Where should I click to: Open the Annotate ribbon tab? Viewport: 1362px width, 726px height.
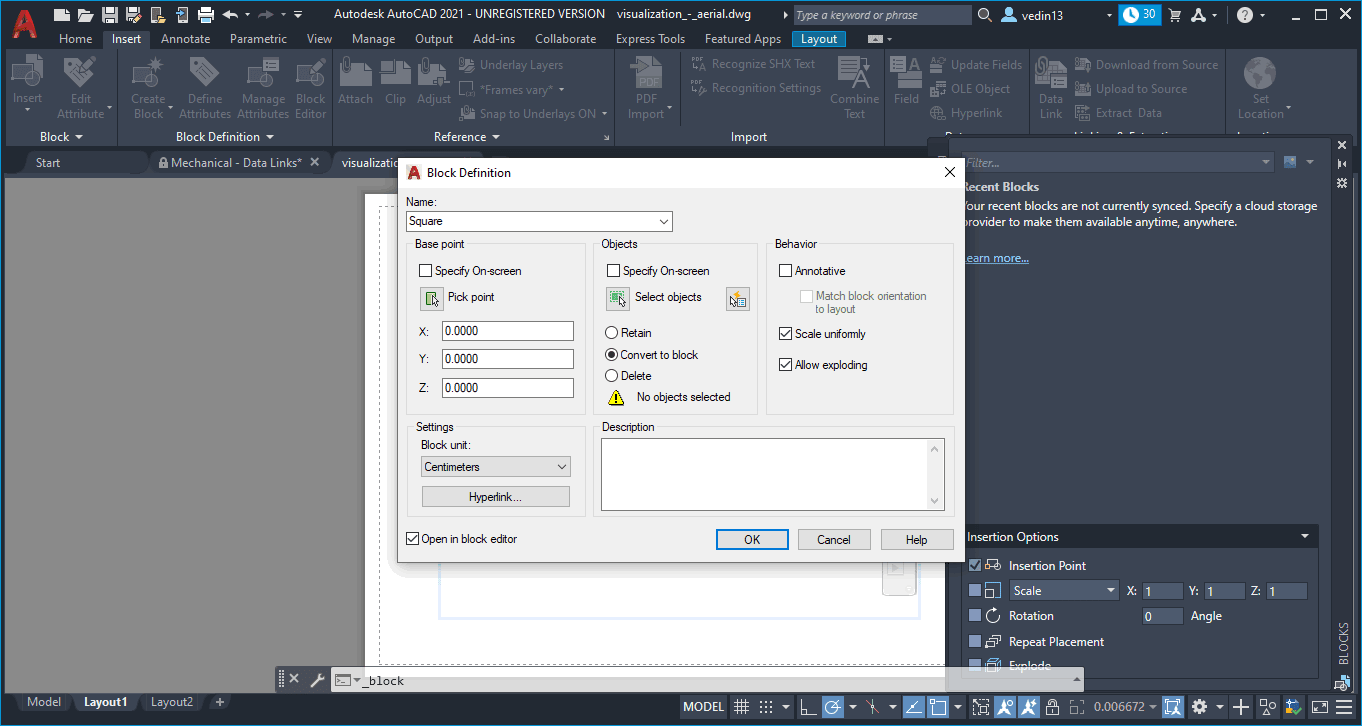click(186, 39)
